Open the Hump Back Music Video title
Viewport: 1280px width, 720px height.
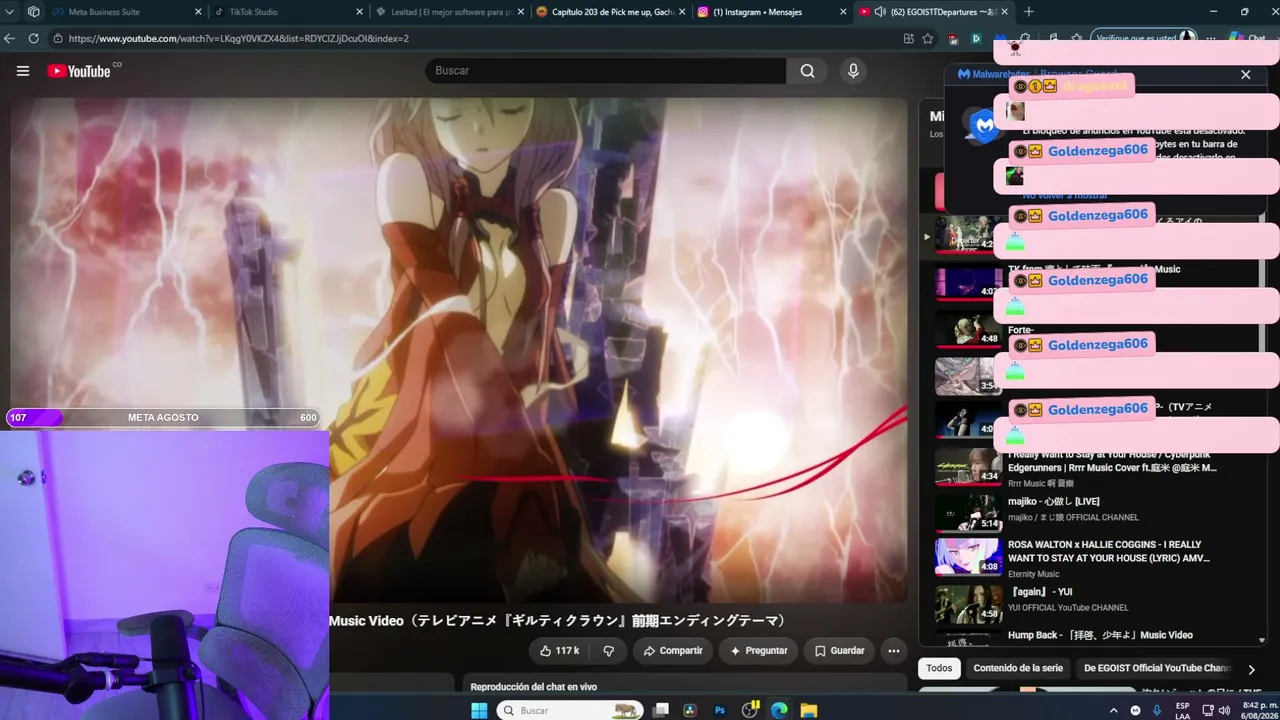[x=1100, y=635]
